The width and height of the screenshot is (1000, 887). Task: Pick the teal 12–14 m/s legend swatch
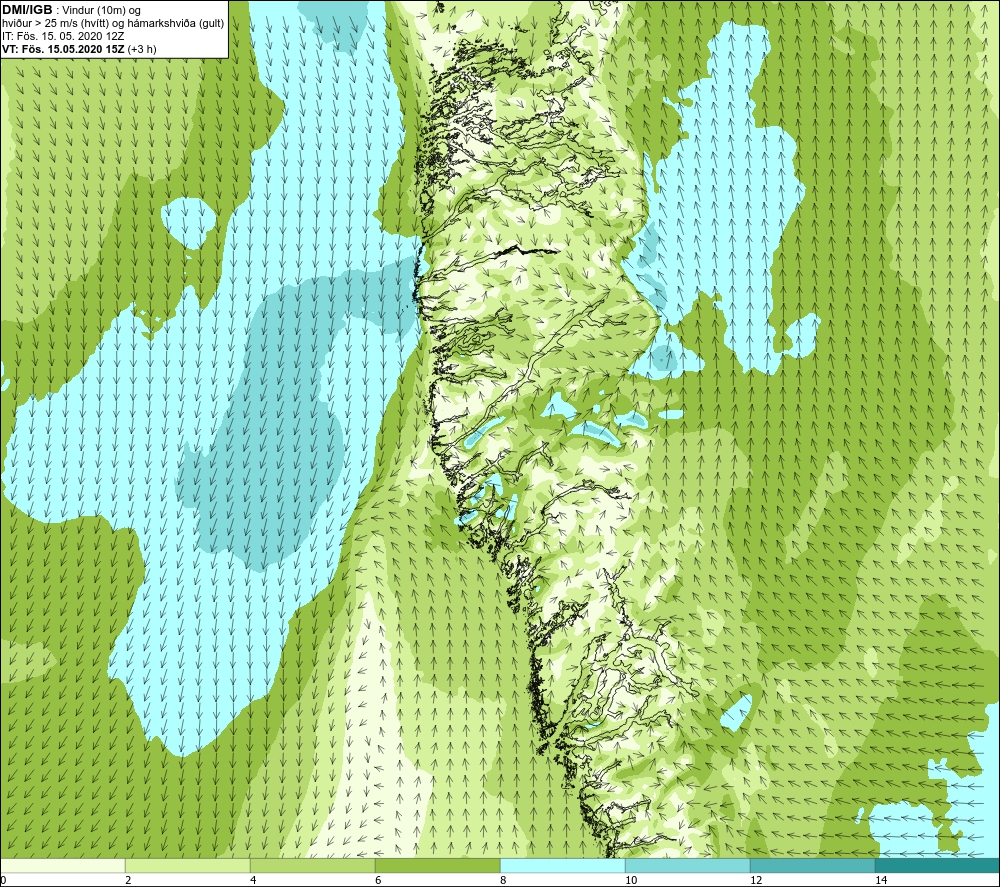812,866
